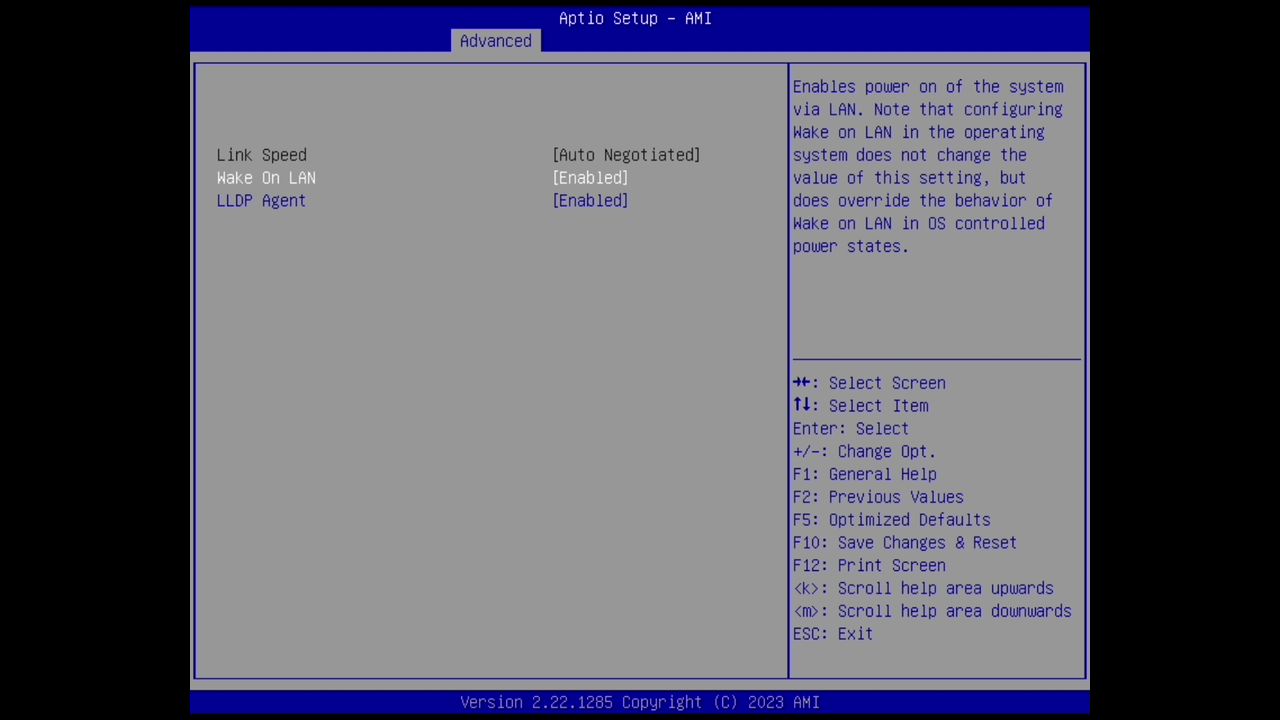Open the Advanced tab
The image size is (1280, 720).
click(495, 41)
